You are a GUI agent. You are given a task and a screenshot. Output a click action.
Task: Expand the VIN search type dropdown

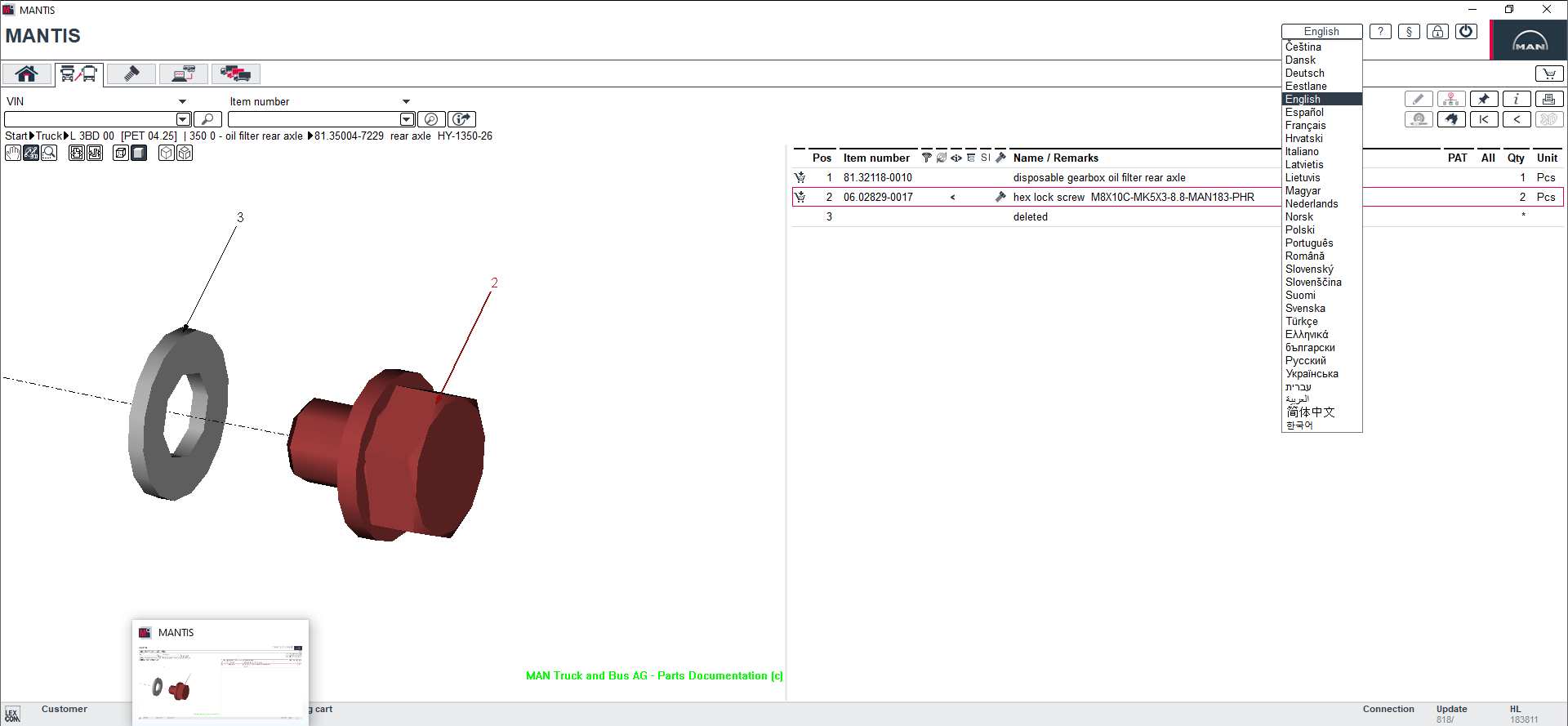182,102
